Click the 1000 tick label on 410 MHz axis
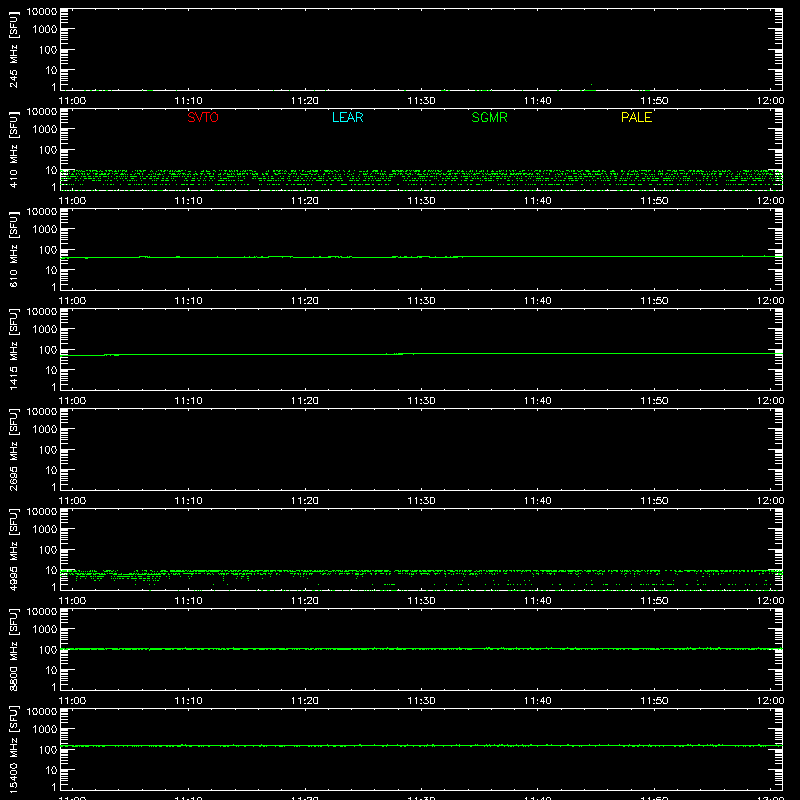 point(45,130)
